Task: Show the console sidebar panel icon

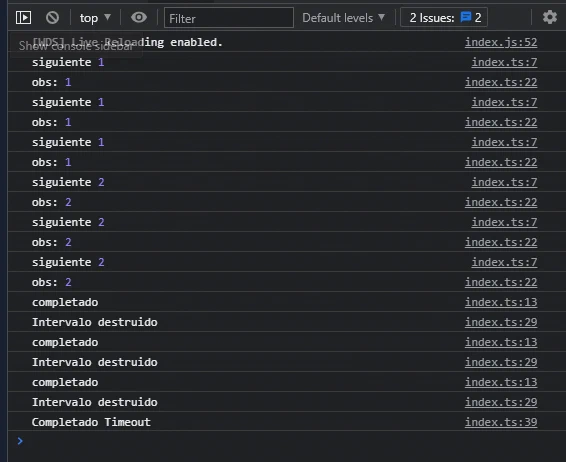Action: point(23,17)
